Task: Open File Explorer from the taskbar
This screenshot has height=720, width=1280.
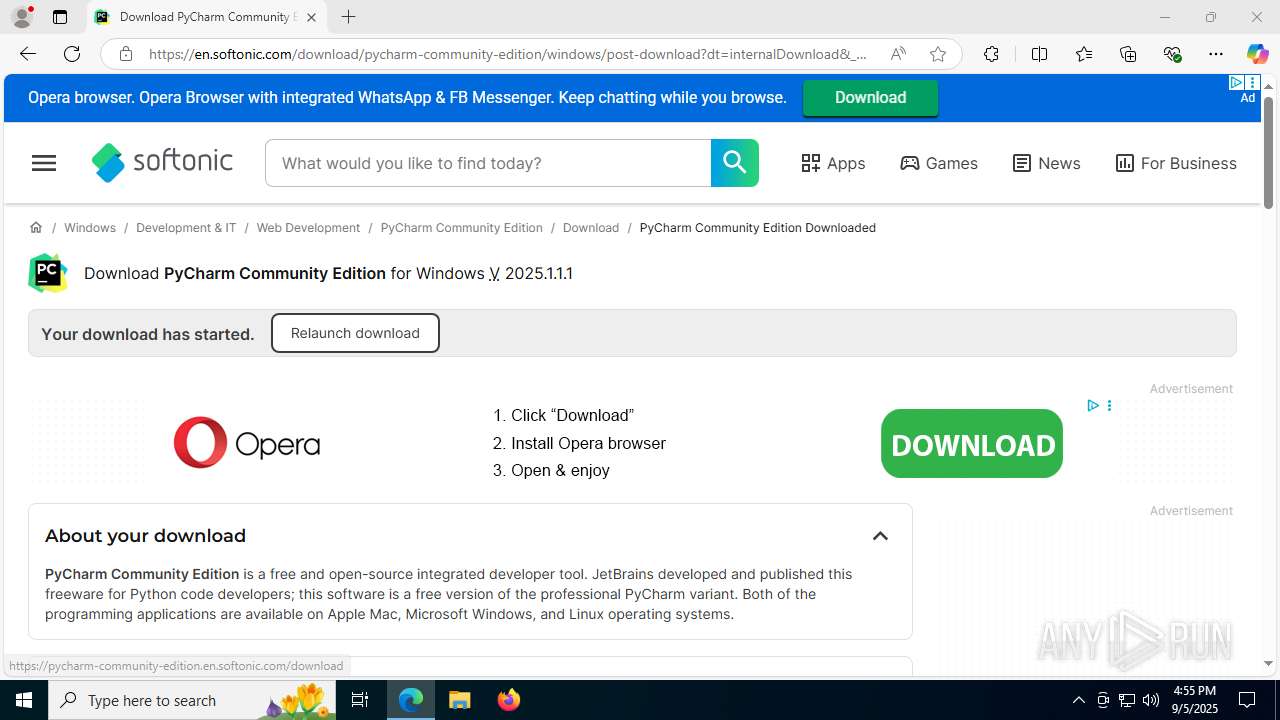Action: (460, 700)
